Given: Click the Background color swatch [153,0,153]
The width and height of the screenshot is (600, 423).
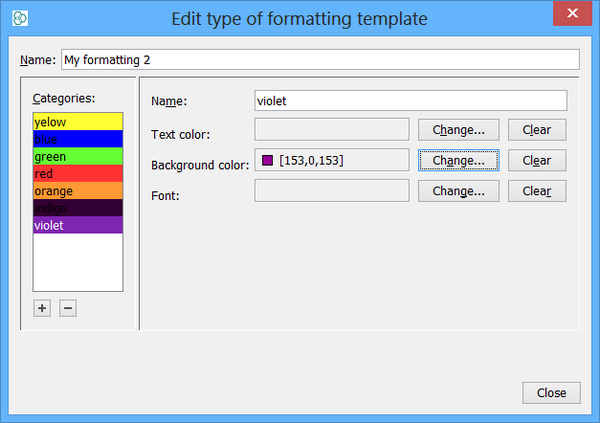Looking at the screenshot, I should (x=267, y=160).
